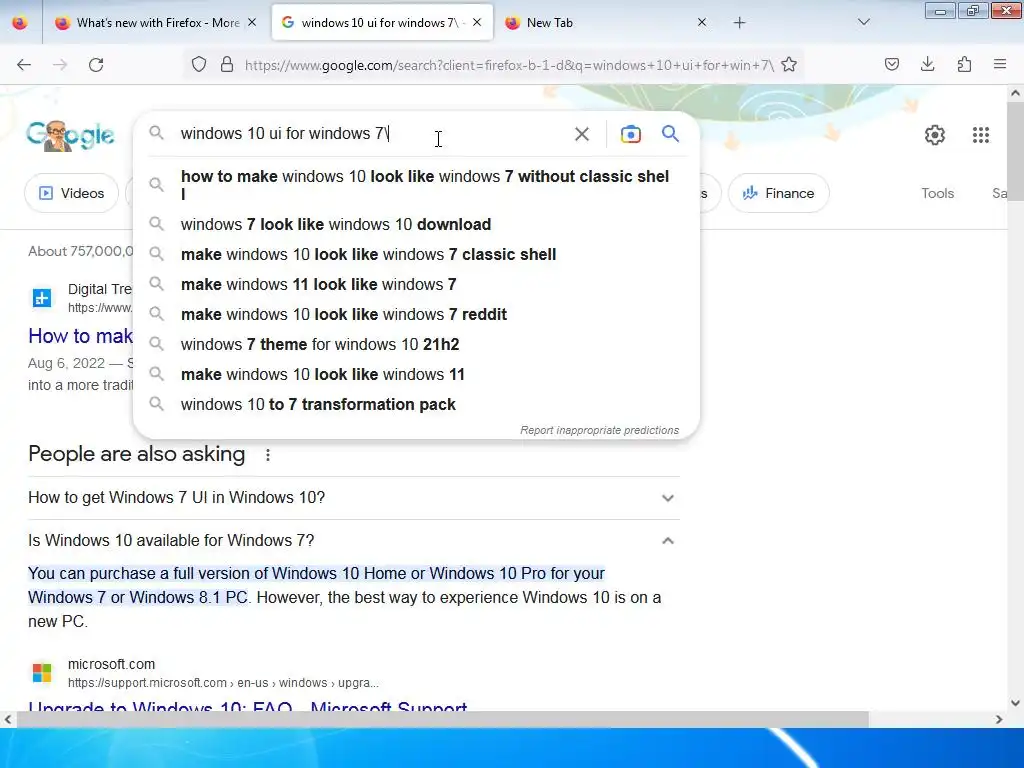Open People are also asking options menu

(x=268, y=455)
